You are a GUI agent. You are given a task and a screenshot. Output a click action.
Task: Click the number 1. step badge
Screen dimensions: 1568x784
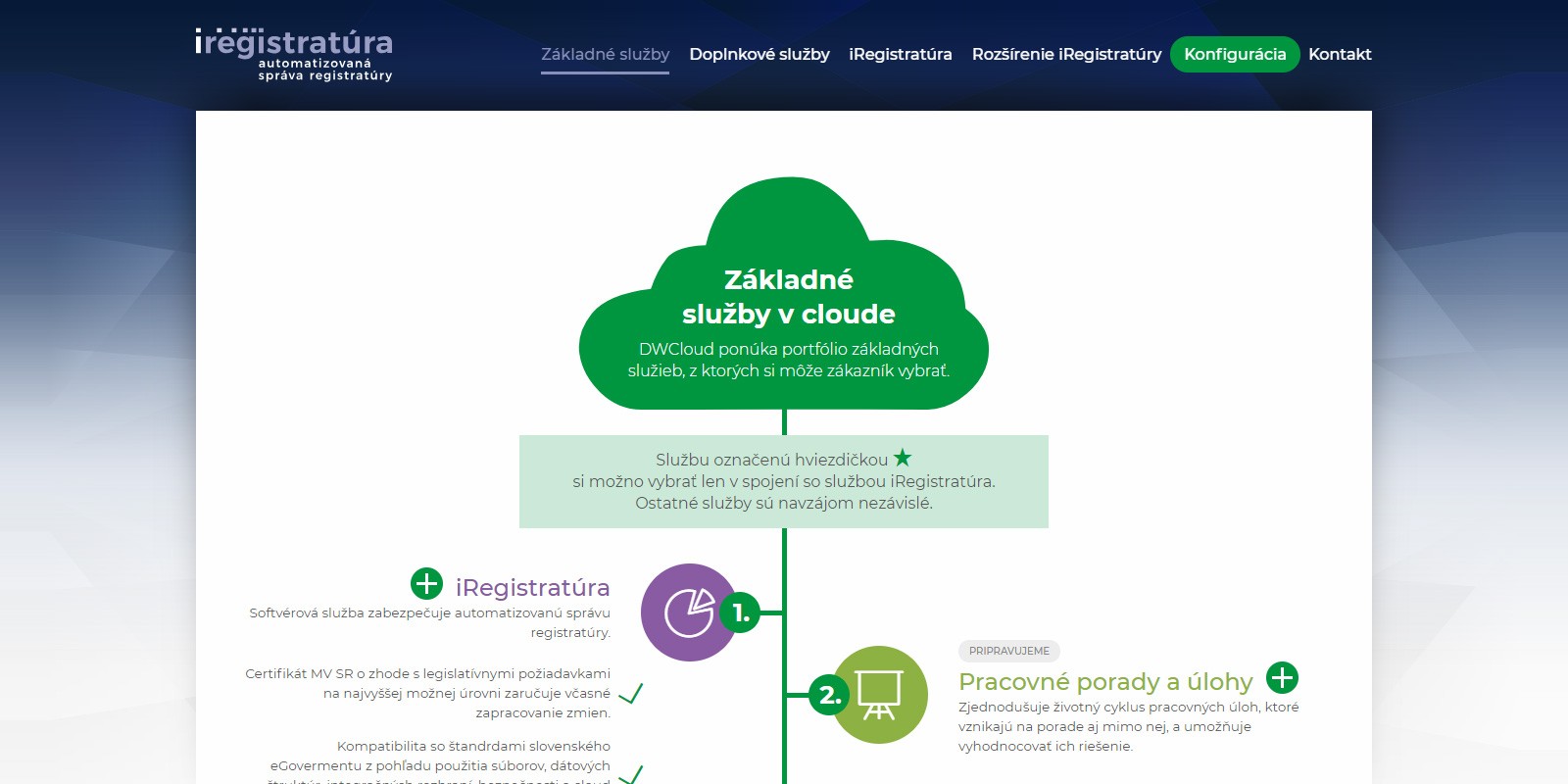(x=741, y=613)
